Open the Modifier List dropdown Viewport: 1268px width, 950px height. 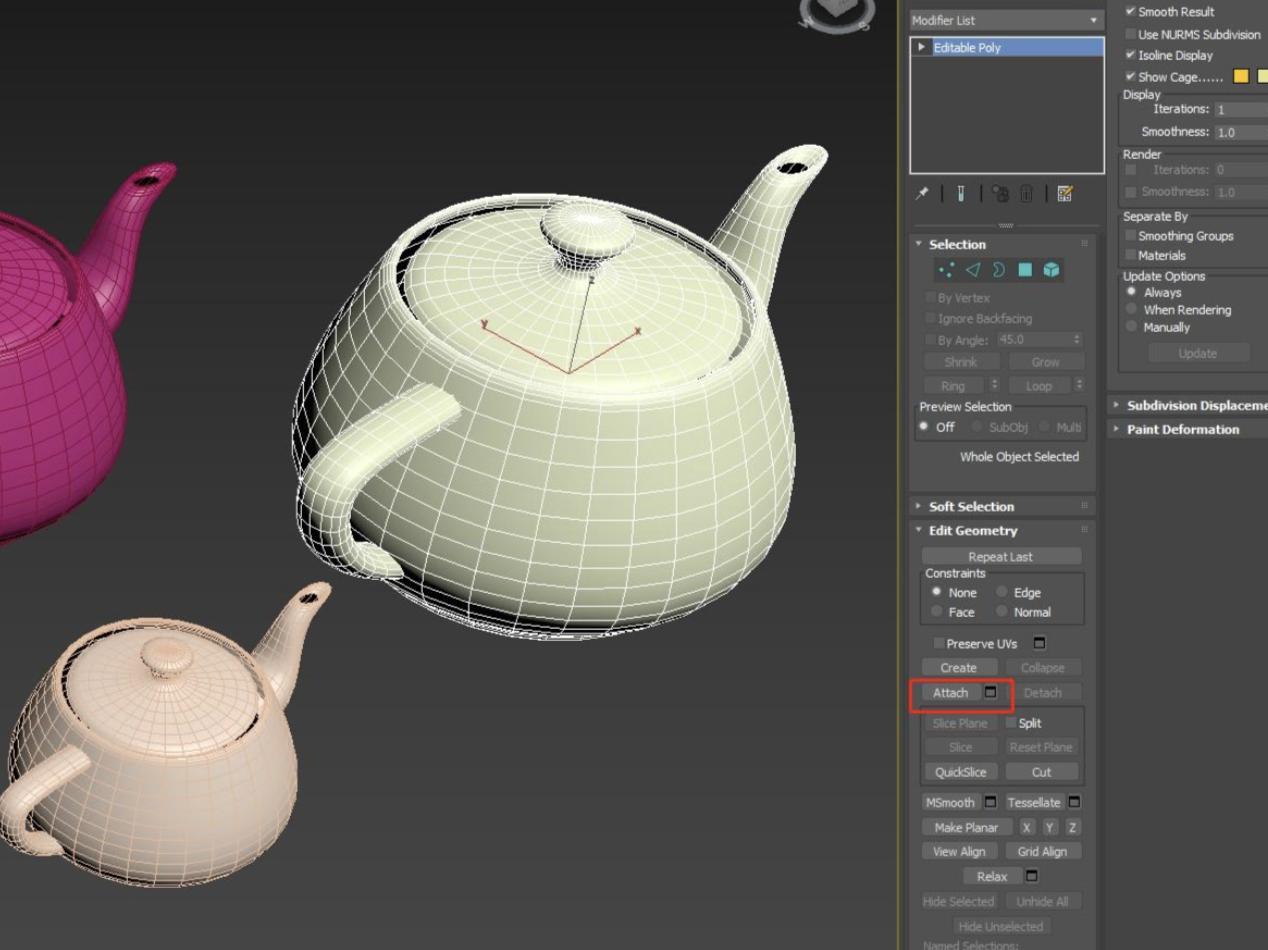point(1004,20)
